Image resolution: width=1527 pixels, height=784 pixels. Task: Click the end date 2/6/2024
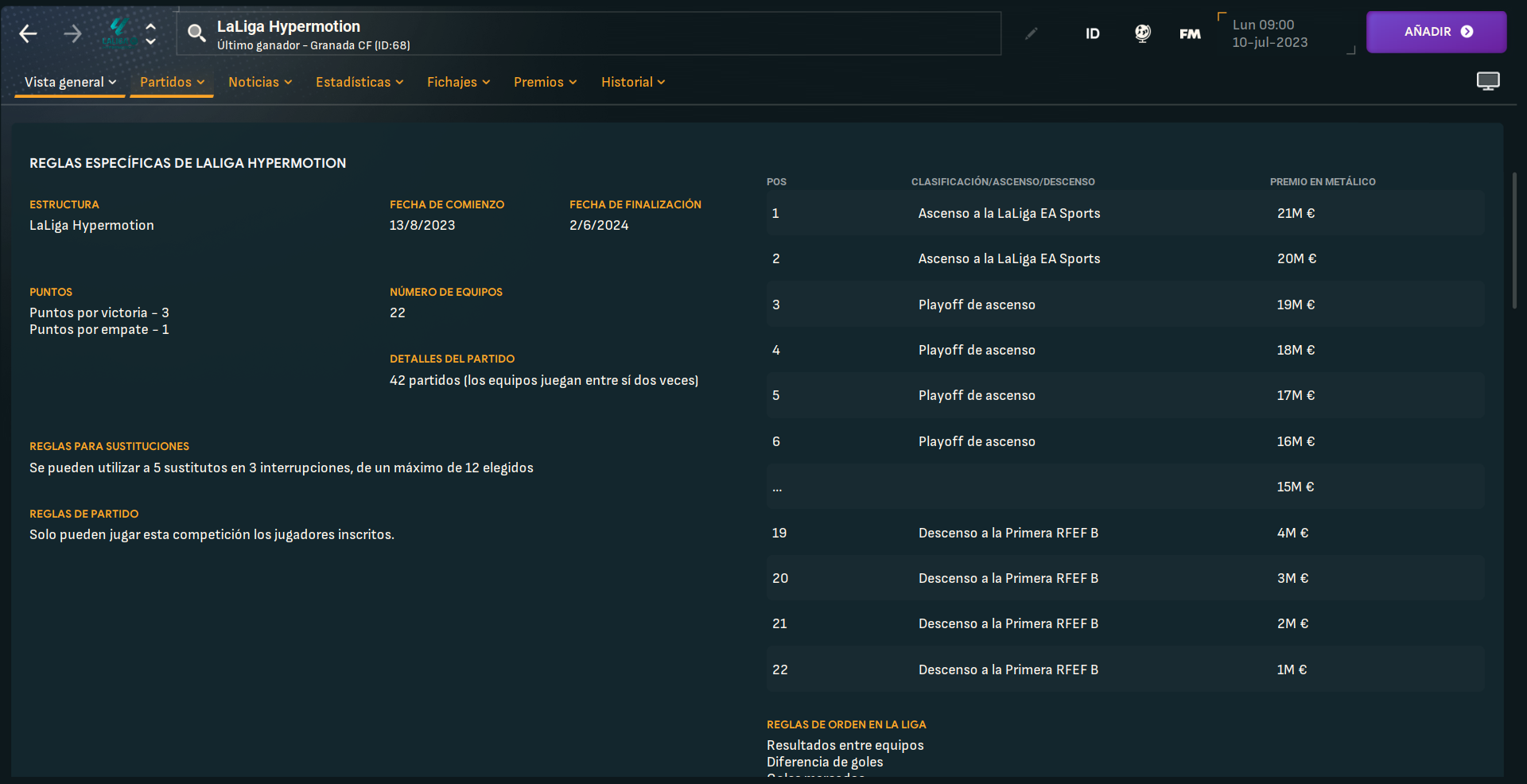[599, 225]
